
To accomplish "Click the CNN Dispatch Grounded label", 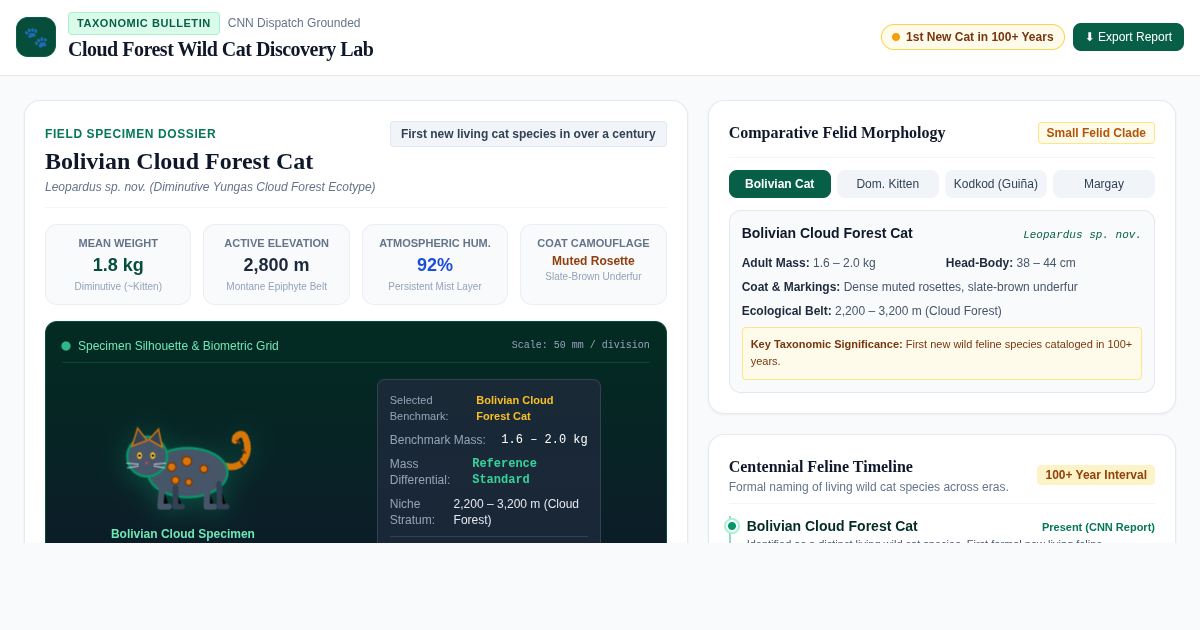I will click(294, 23).
